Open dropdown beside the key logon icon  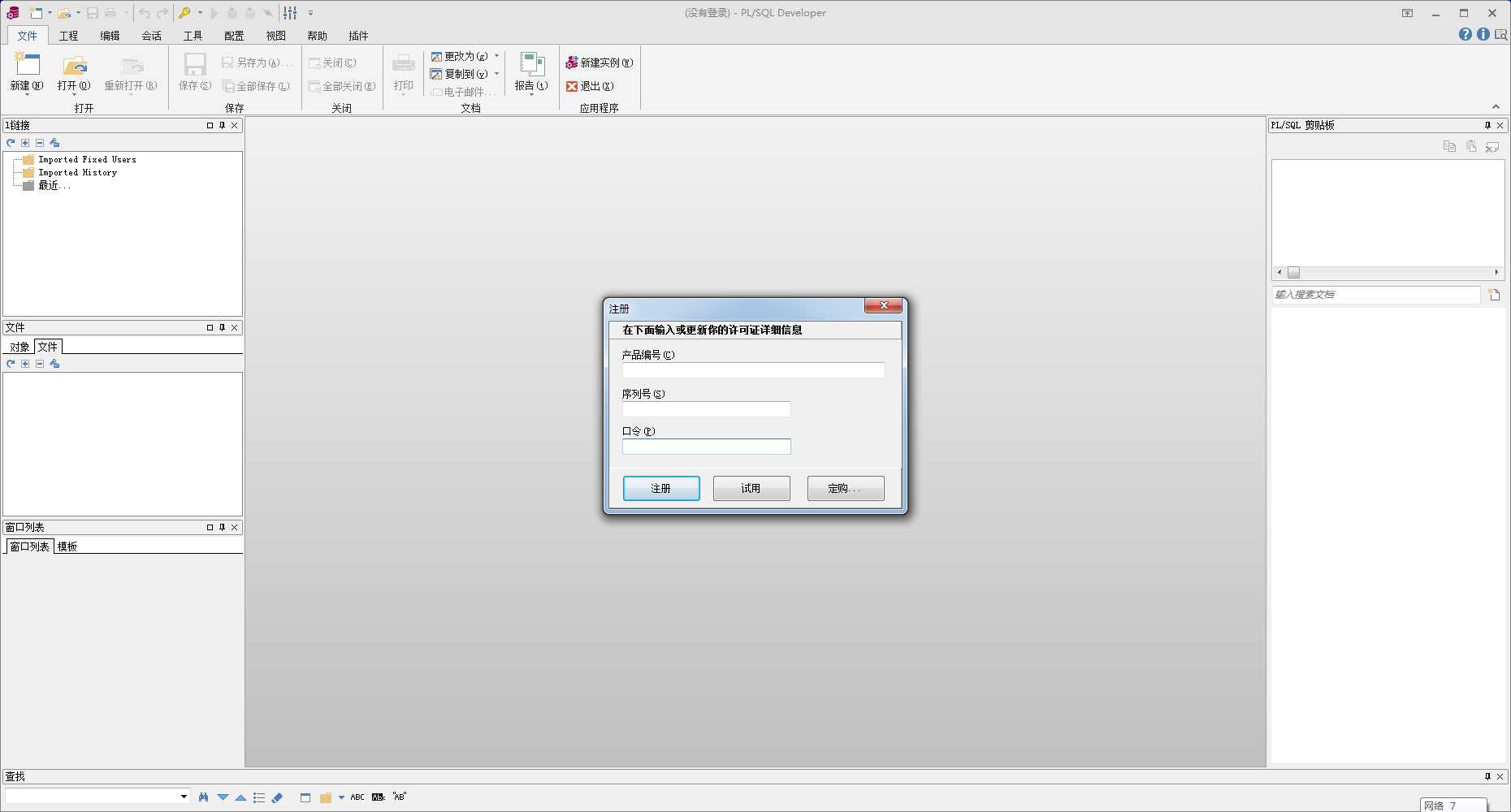(x=200, y=13)
